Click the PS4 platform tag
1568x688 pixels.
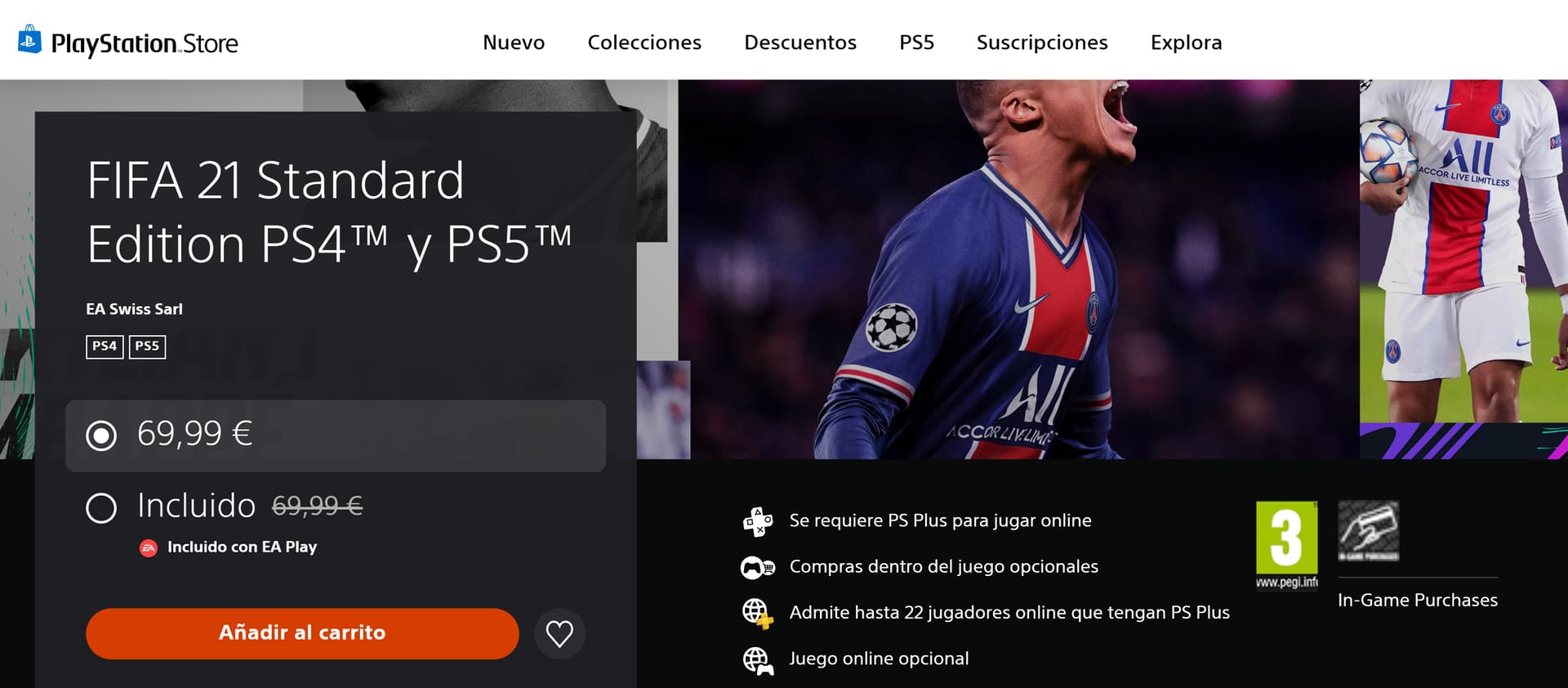click(x=105, y=346)
